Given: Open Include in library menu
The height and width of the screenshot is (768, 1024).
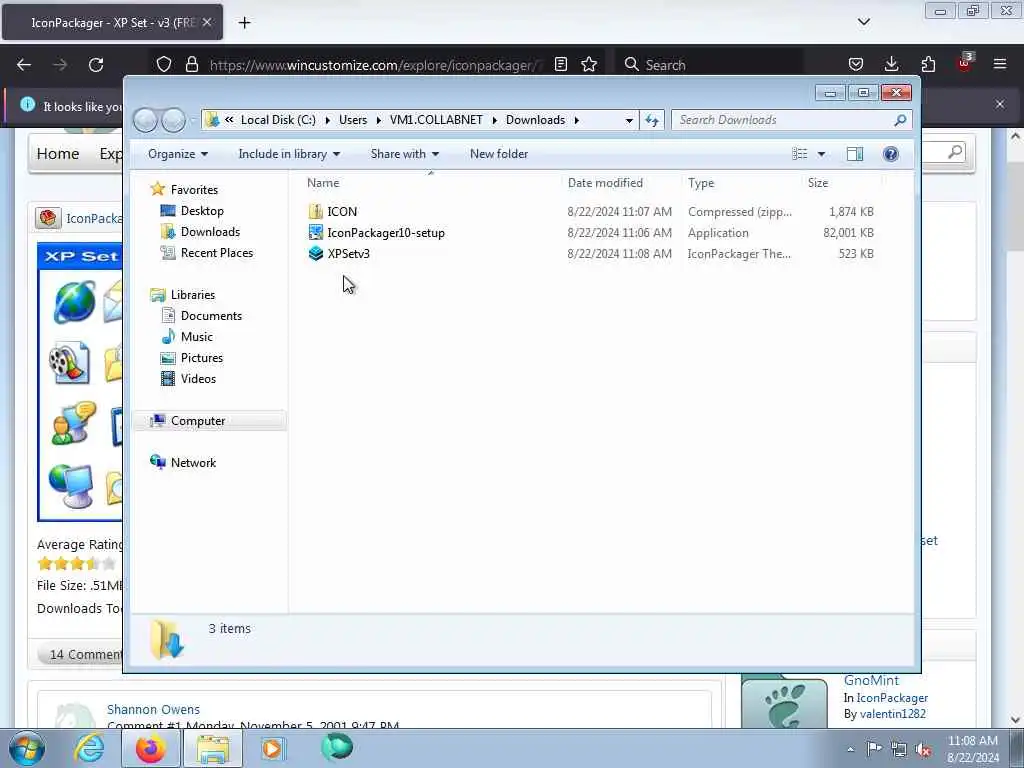Looking at the screenshot, I should (x=289, y=154).
